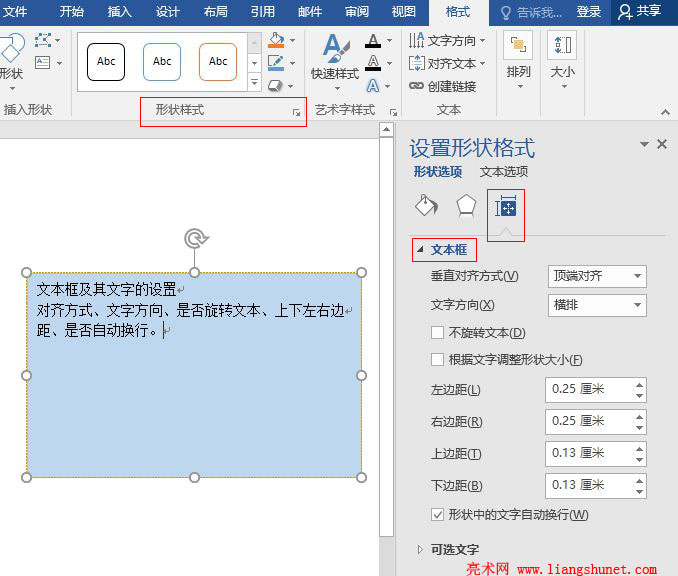The height and width of the screenshot is (576, 678).
Task: Switch to the 引用 tab
Action: 262,12
